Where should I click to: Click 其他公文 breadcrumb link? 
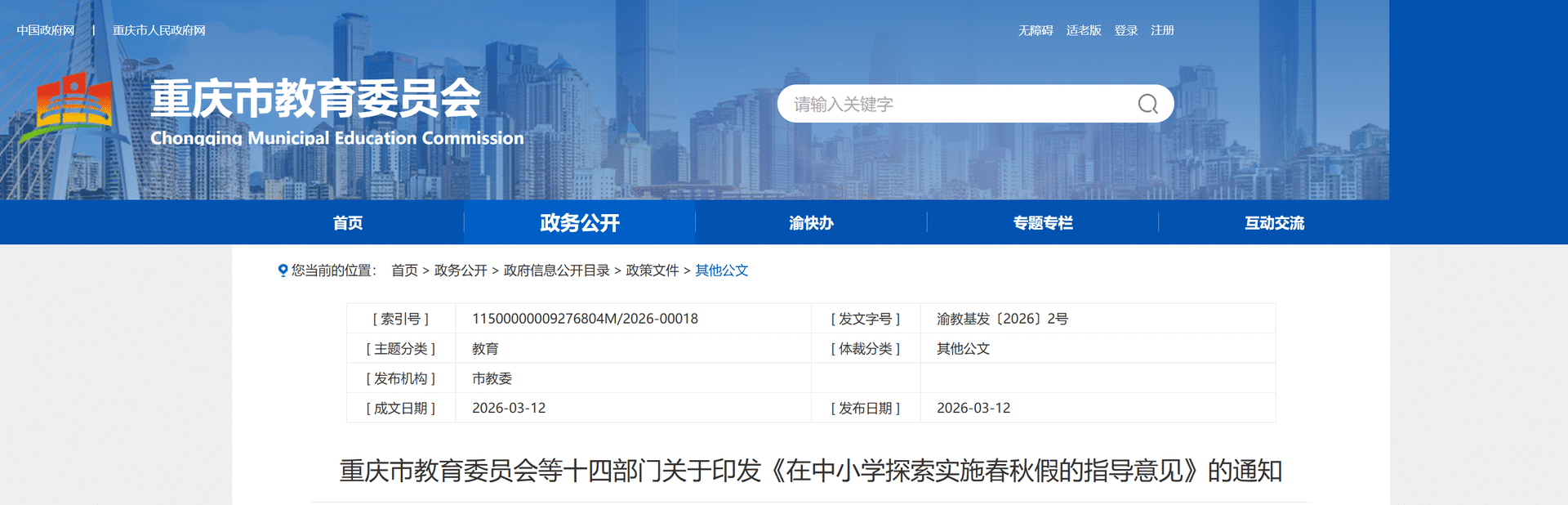pos(722,270)
